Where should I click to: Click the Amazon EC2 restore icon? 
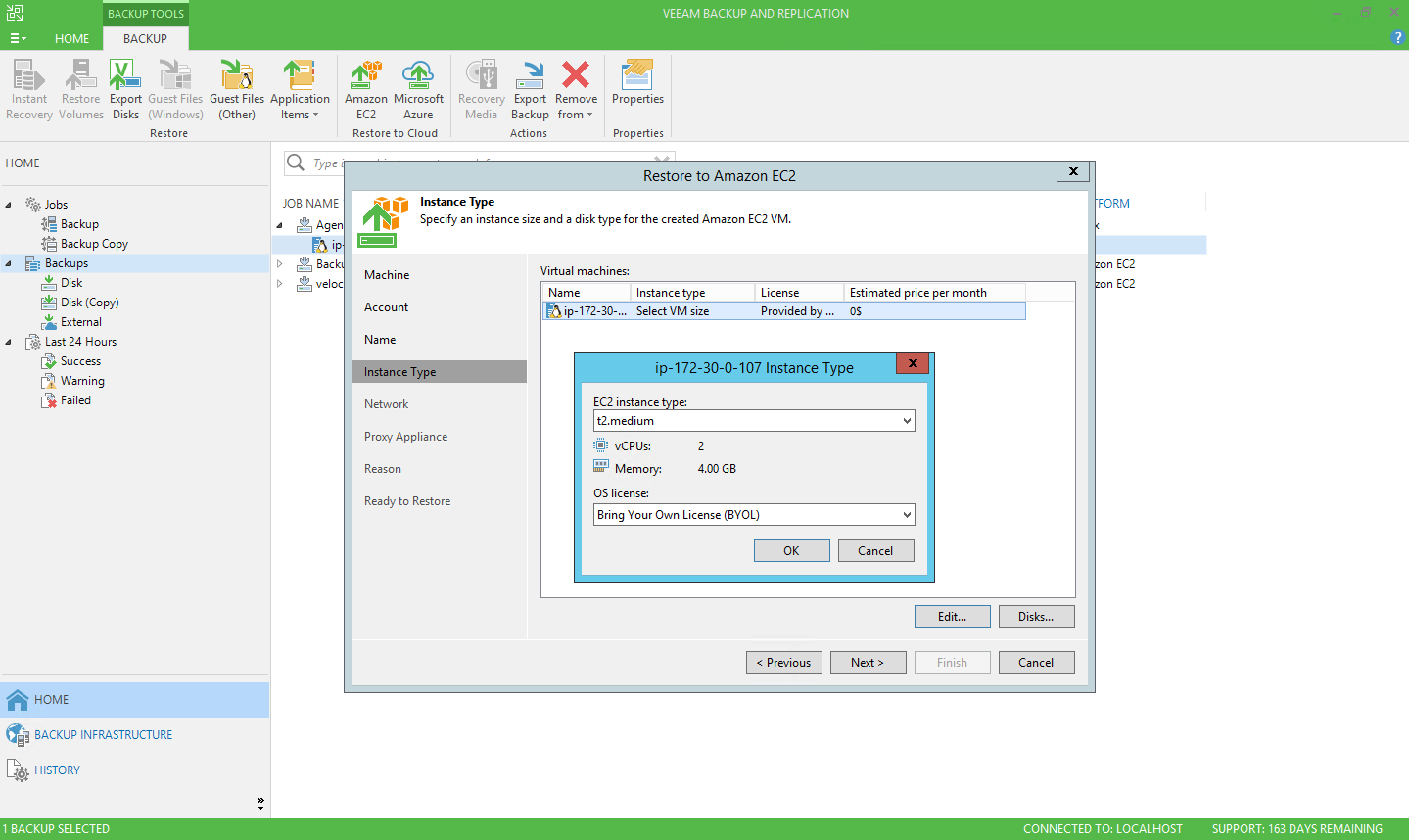[x=366, y=76]
